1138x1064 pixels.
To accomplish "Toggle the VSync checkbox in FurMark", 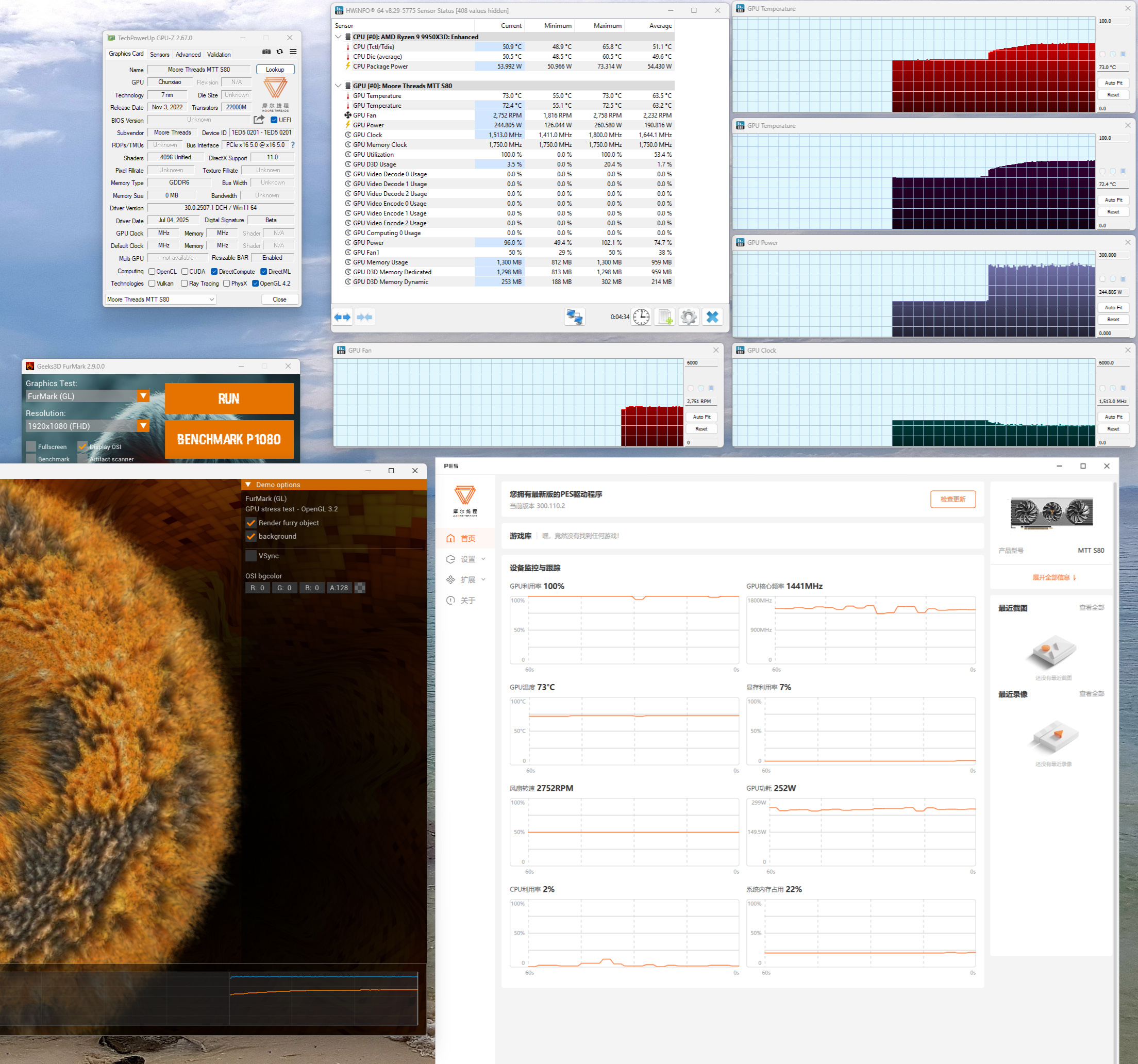I will [250, 556].
